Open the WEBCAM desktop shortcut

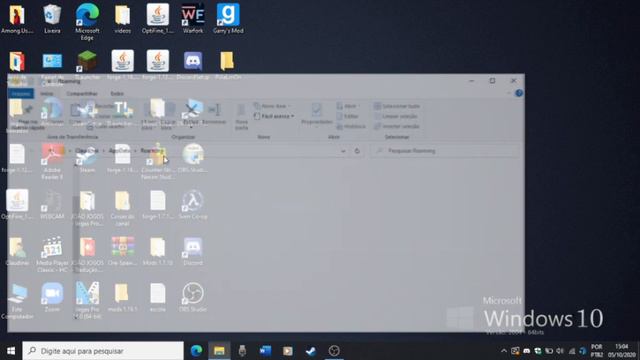52,204
